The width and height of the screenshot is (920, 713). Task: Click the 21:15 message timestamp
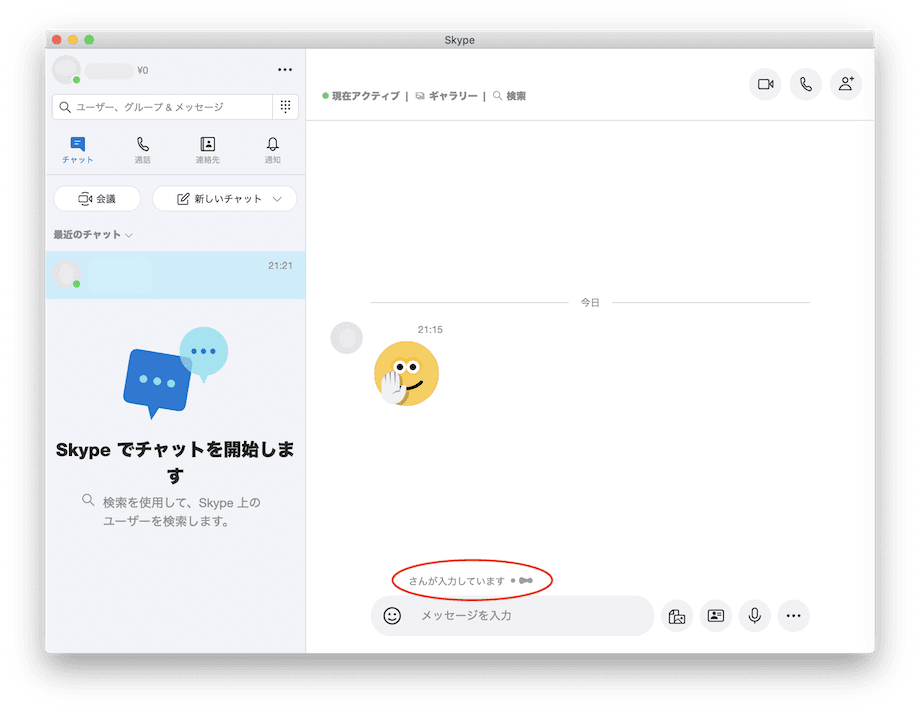coord(430,330)
